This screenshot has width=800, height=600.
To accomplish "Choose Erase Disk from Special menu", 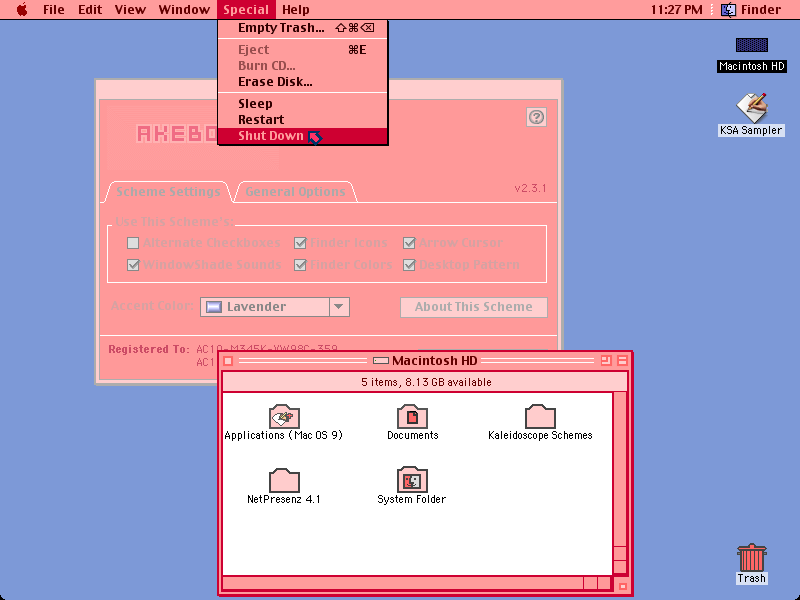I will (x=303, y=82).
